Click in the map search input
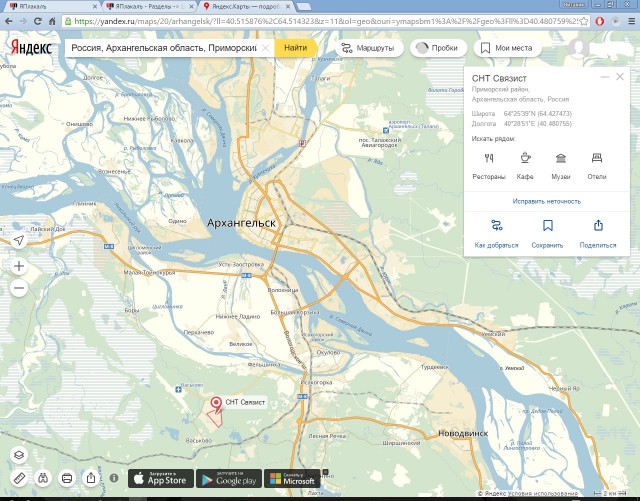 pyautogui.click(x=164, y=48)
